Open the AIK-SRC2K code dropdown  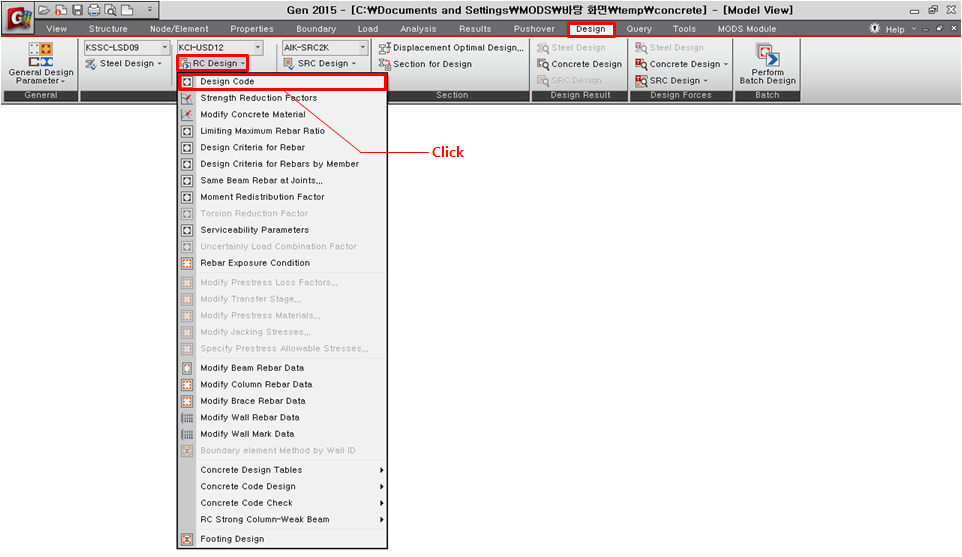click(363, 47)
